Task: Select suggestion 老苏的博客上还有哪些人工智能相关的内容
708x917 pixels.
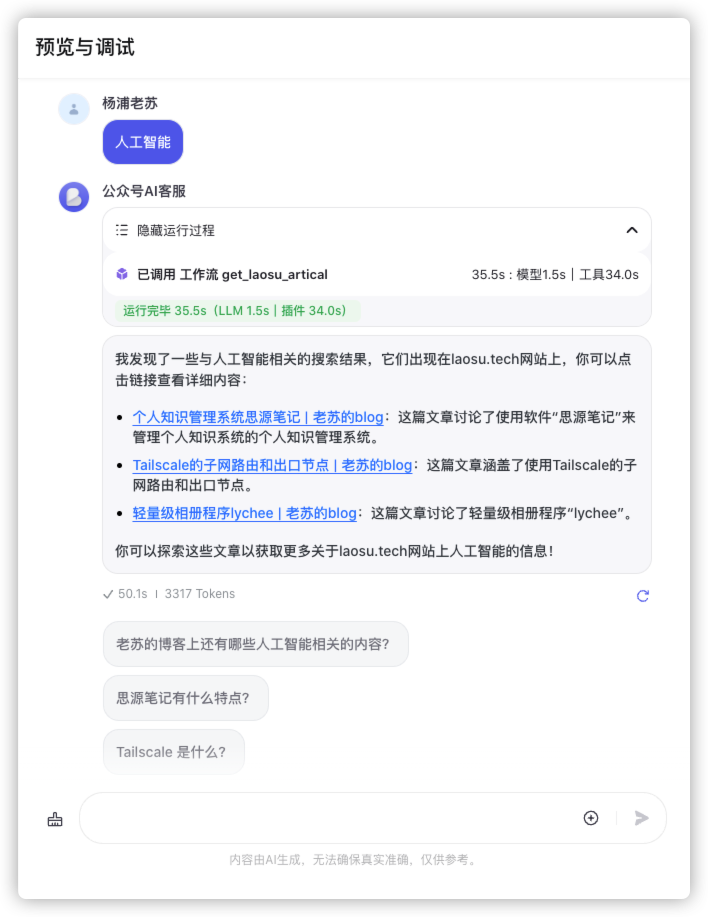Action: (x=255, y=644)
